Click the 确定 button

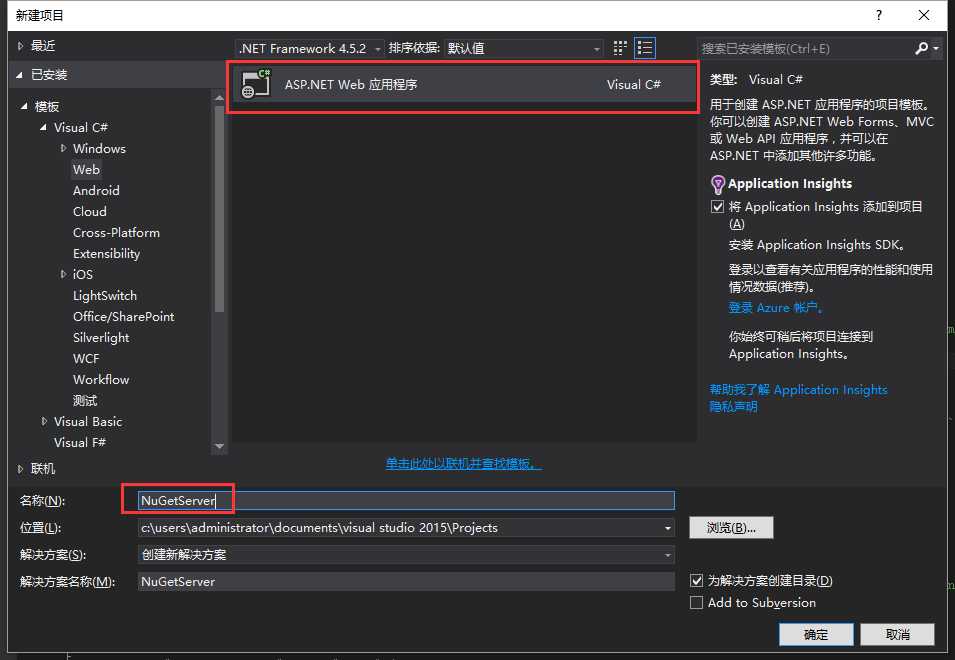point(816,634)
